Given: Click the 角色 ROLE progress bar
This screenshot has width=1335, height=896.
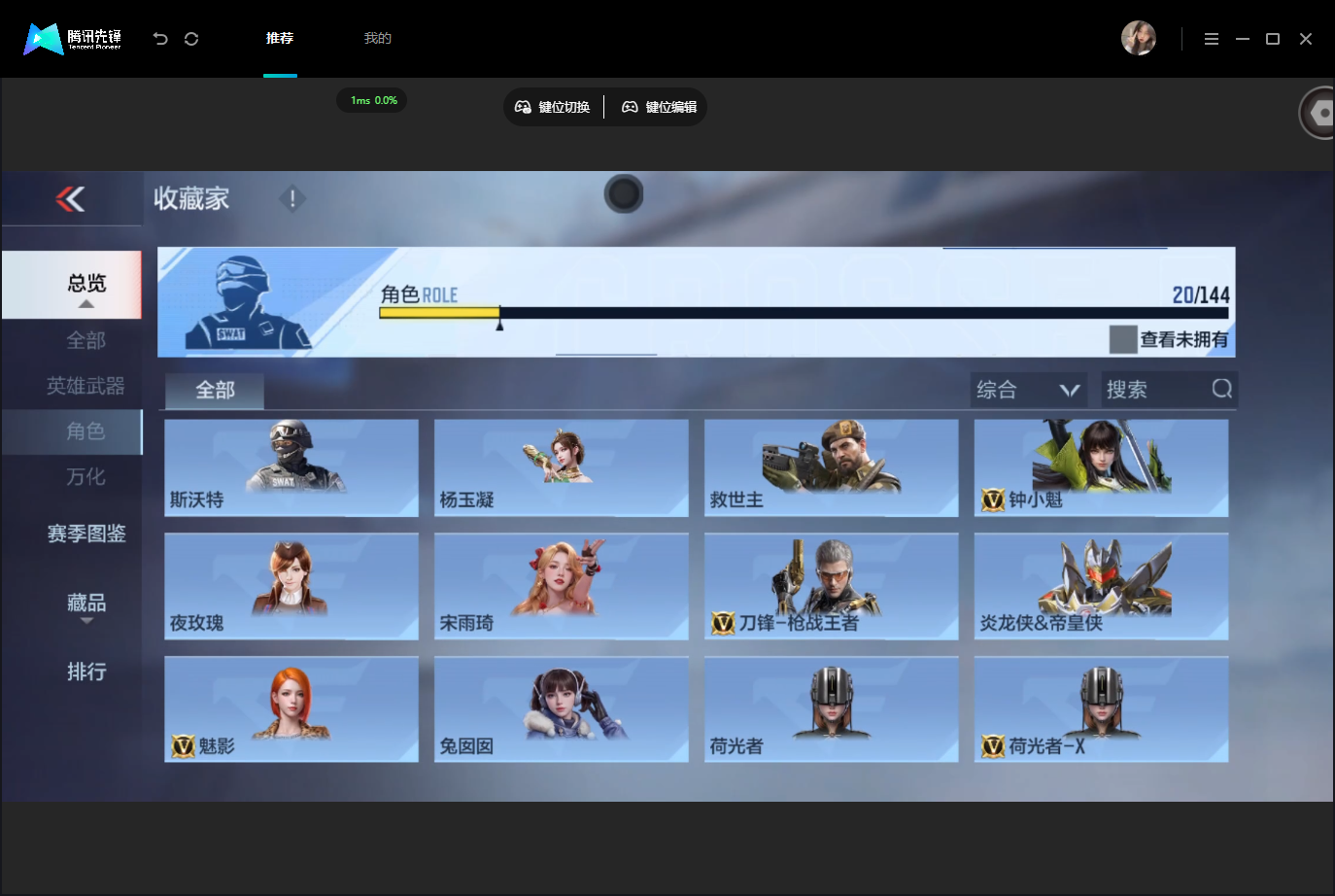Looking at the screenshot, I should click(x=804, y=313).
